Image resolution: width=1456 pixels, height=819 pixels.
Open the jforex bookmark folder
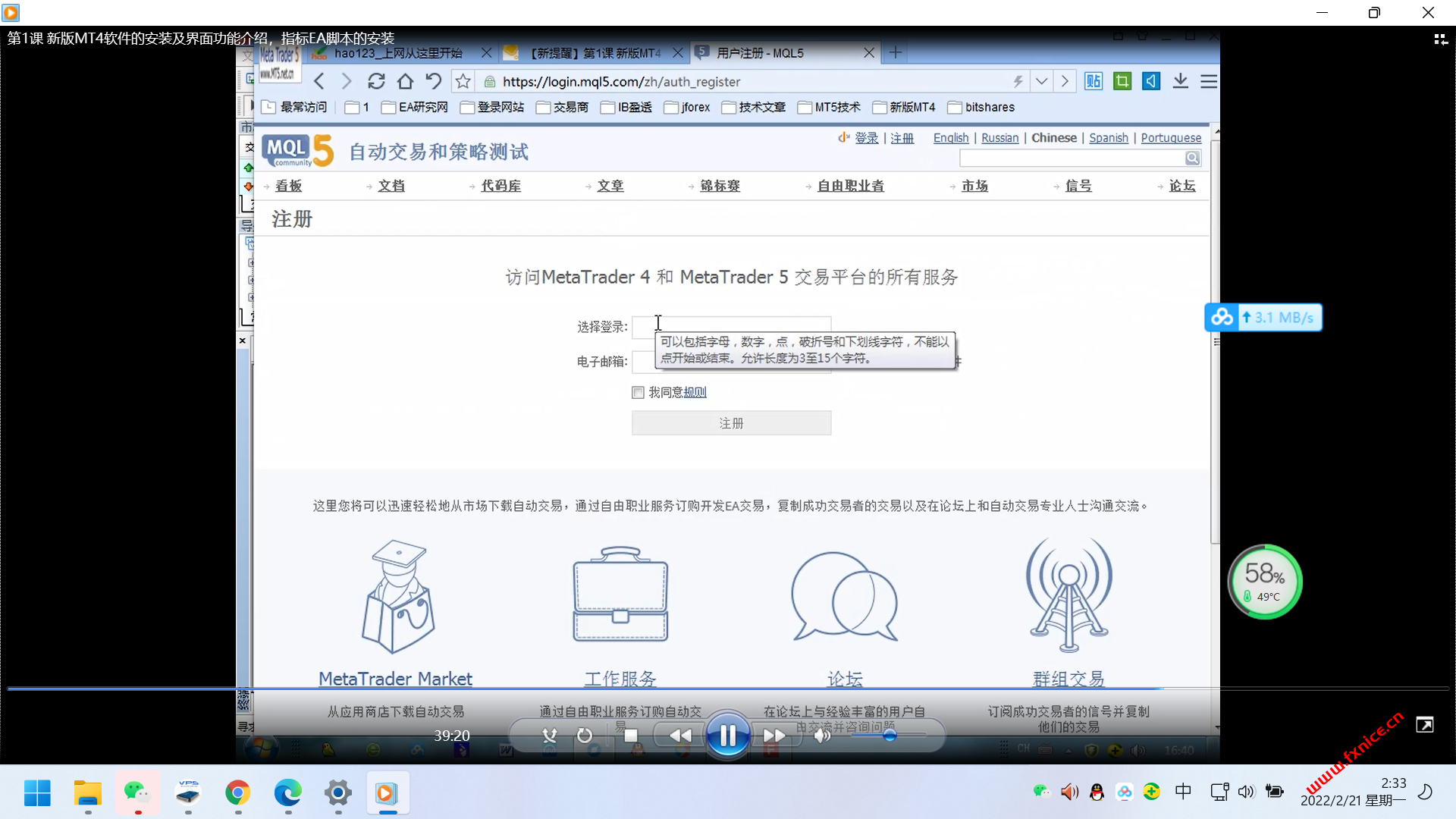687,107
